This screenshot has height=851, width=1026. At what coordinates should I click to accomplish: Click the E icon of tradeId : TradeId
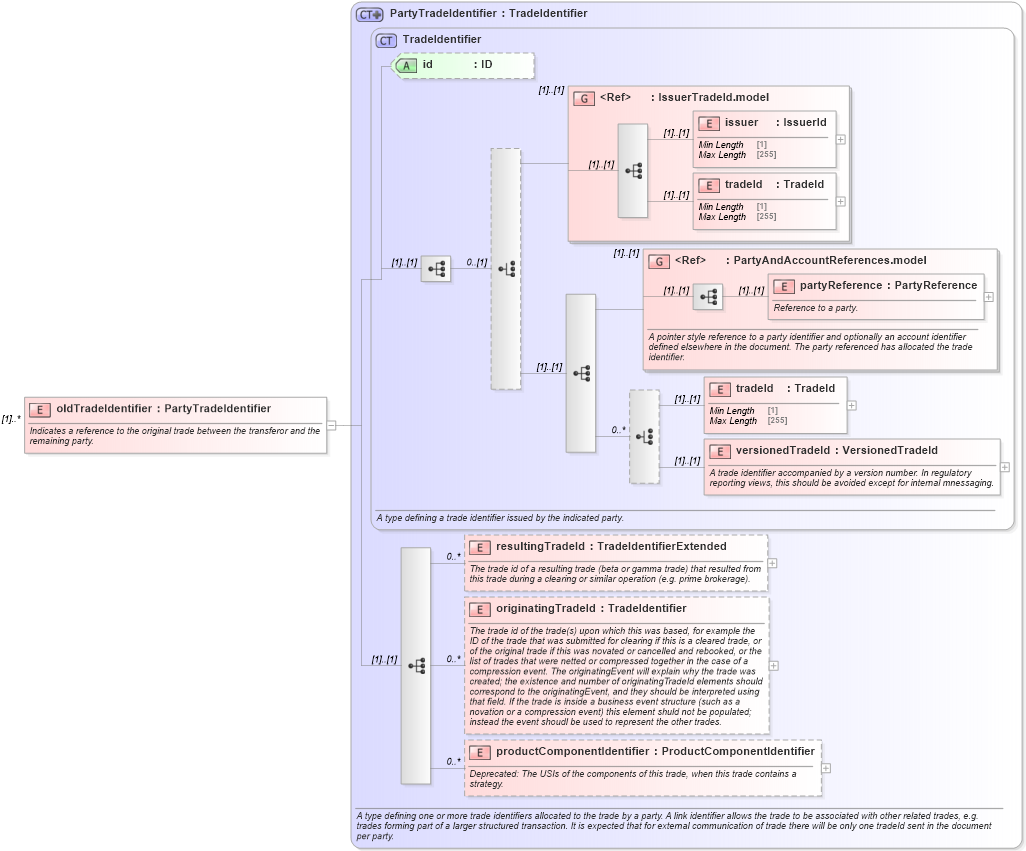tap(709, 185)
